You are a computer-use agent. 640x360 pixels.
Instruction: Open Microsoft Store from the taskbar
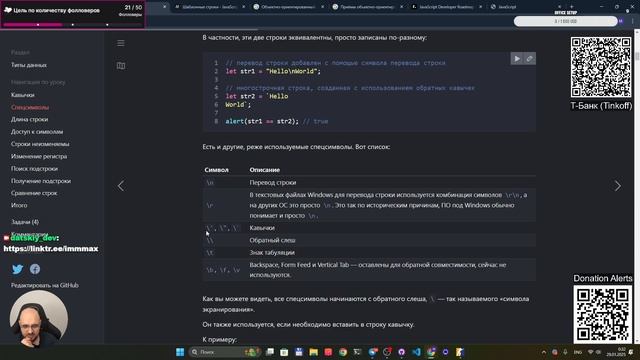tap(284, 352)
